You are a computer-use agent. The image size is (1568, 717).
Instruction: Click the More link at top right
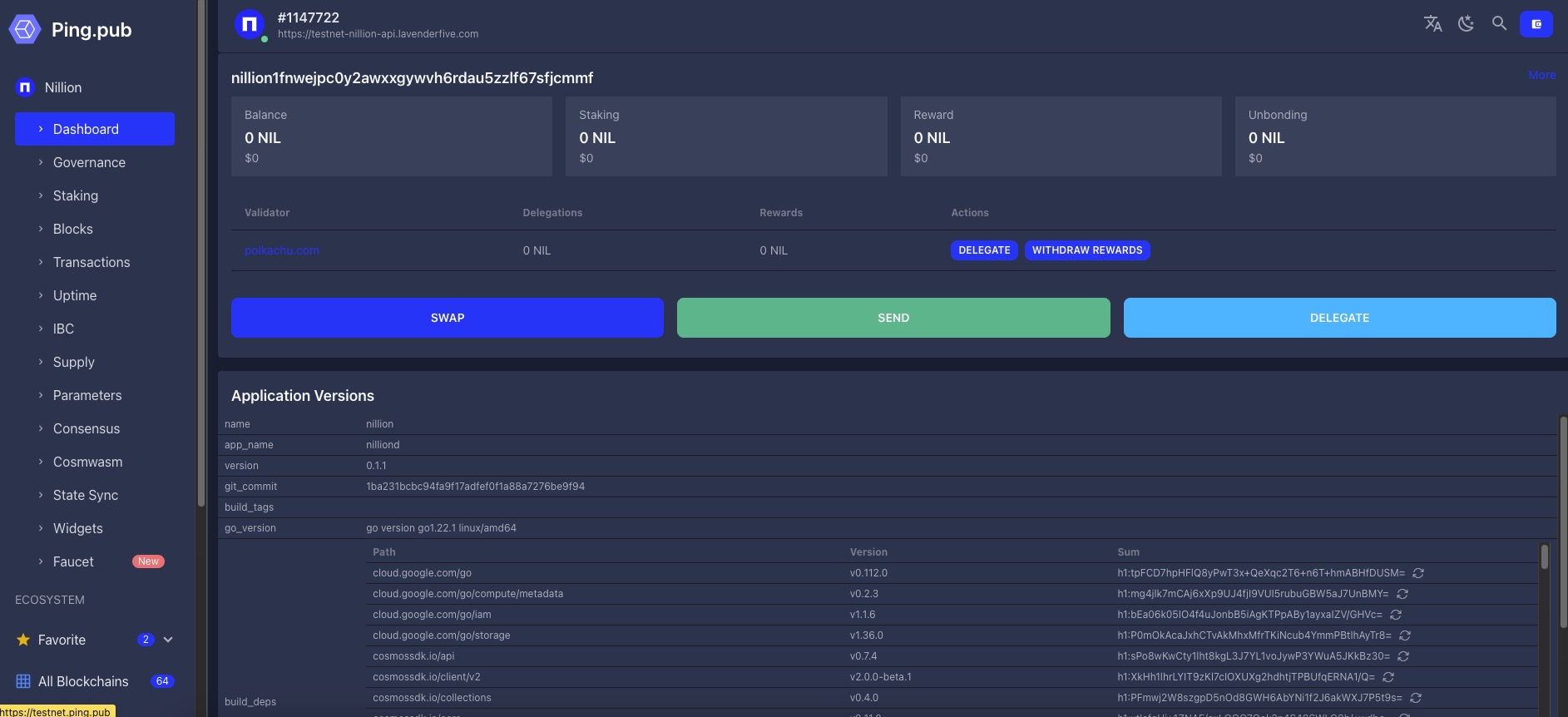tap(1541, 75)
